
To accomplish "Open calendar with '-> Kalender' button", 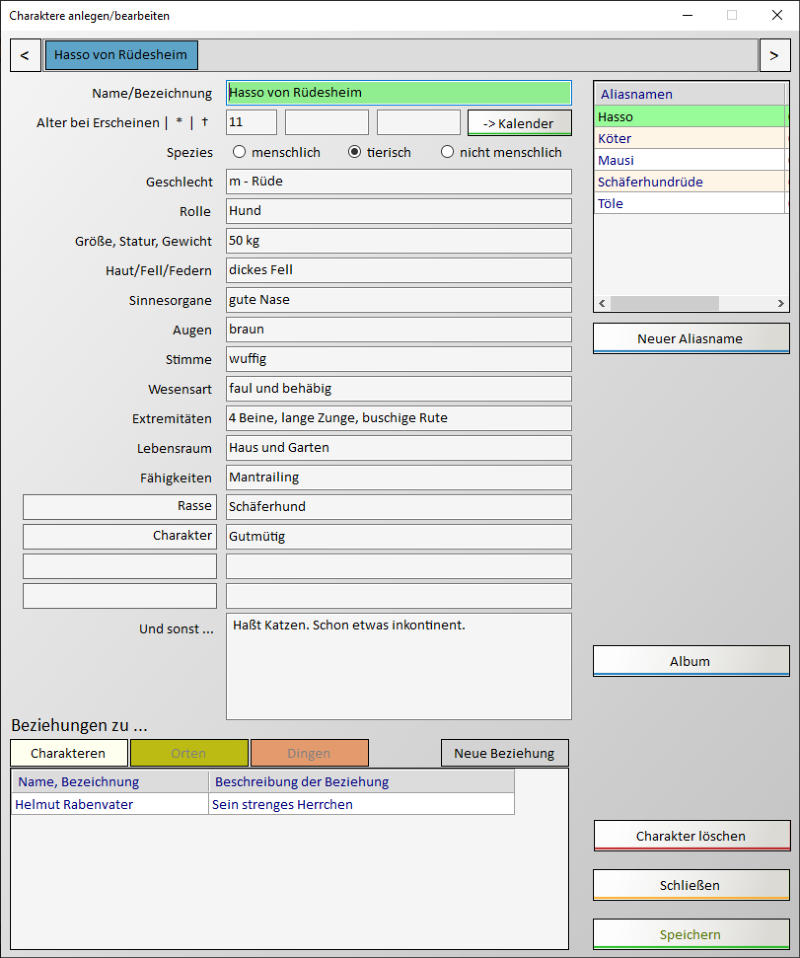I will tap(519, 123).
